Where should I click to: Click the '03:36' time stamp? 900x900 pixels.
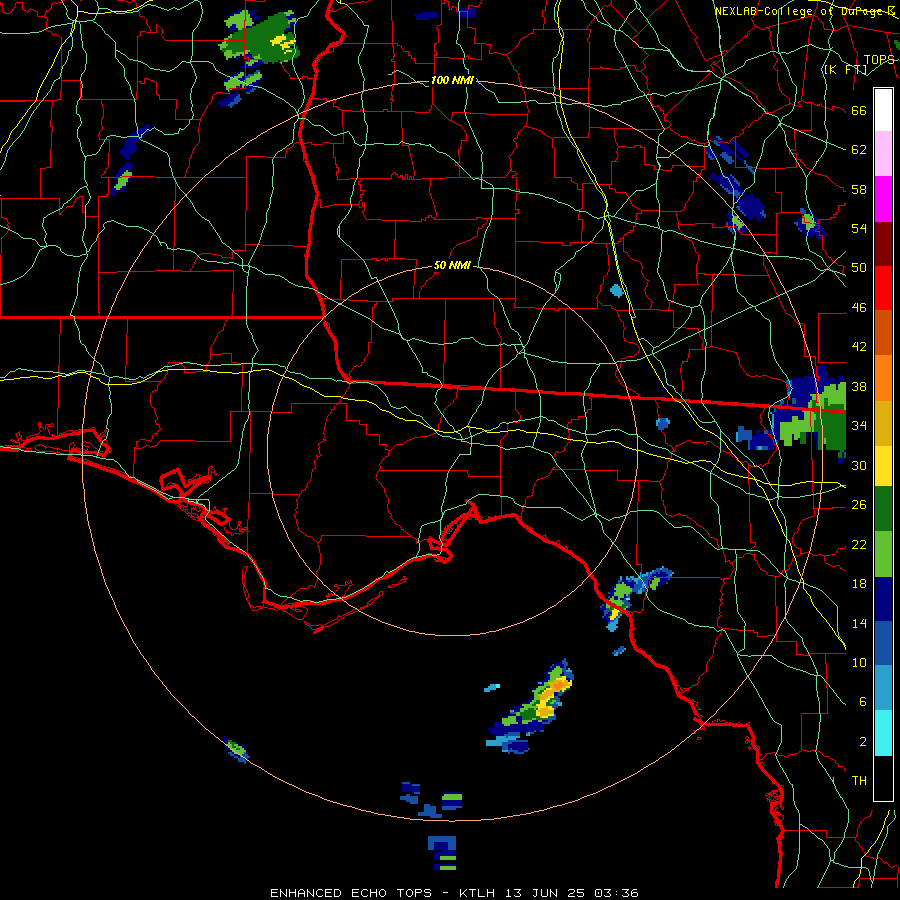pos(616,893)
